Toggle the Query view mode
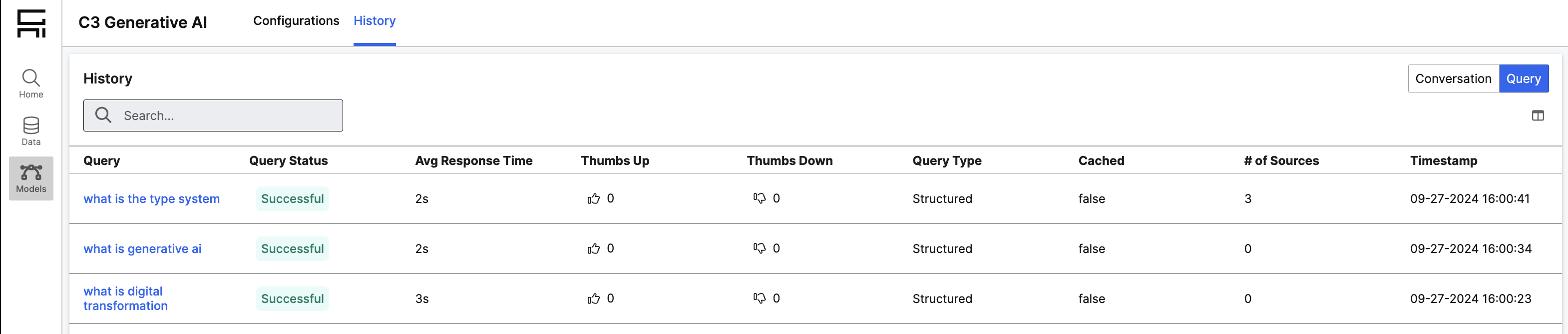1568x334 pixels. tap(1524, 78)
